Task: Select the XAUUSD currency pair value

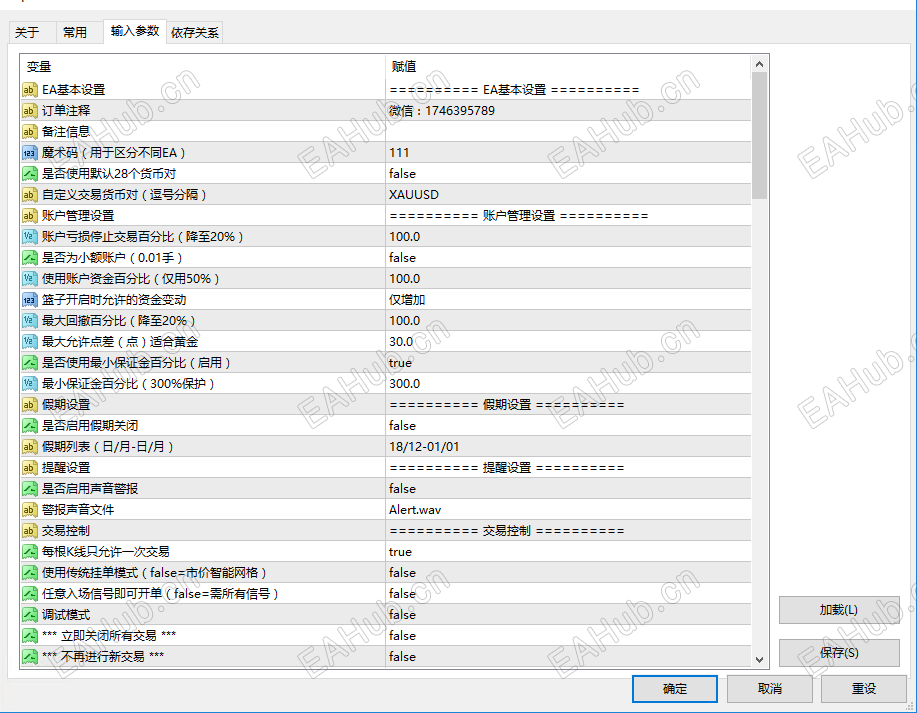Action: (x=414, y=195)
